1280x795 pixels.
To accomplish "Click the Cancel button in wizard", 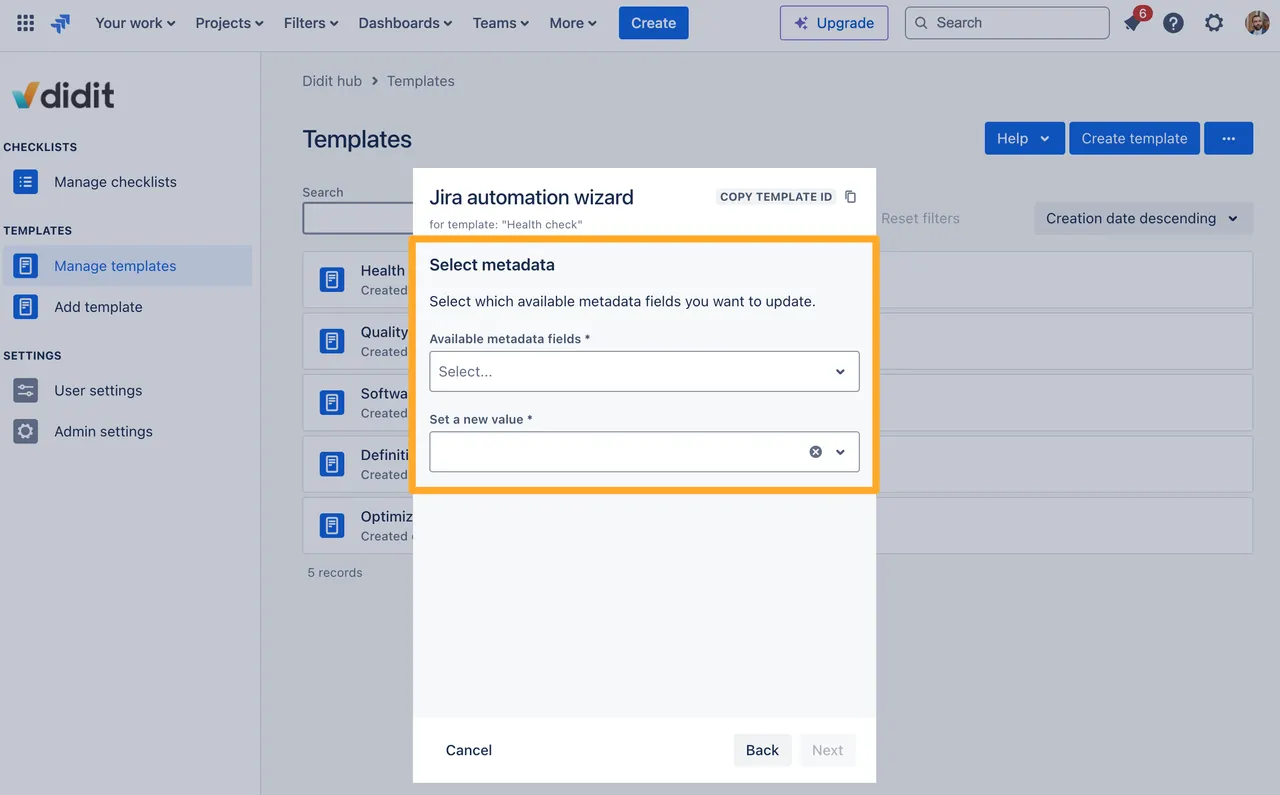I will [x=469, y=750].
